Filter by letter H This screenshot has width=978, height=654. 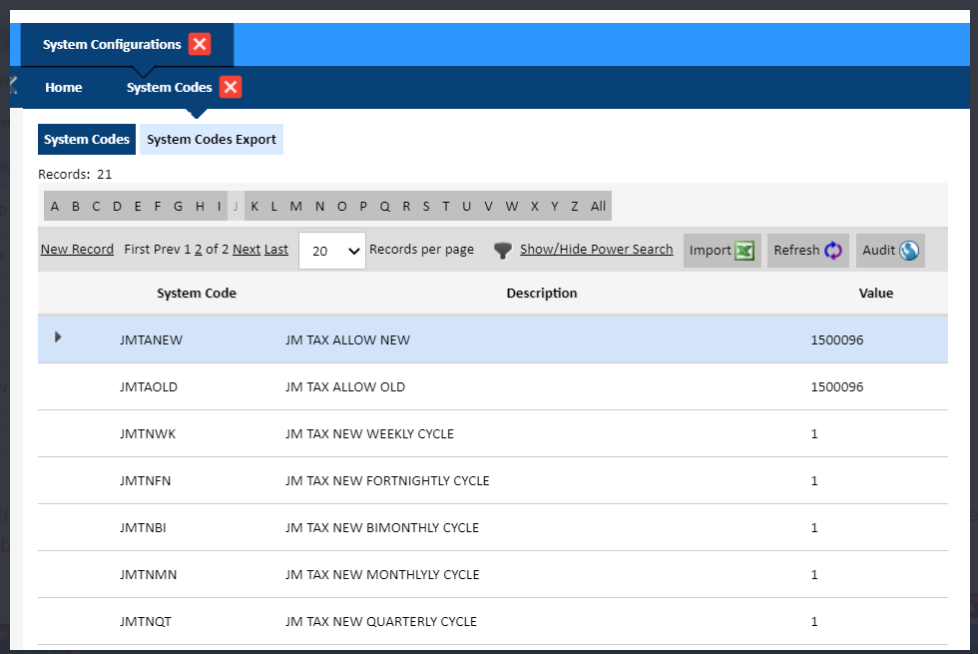coord(200,206)
